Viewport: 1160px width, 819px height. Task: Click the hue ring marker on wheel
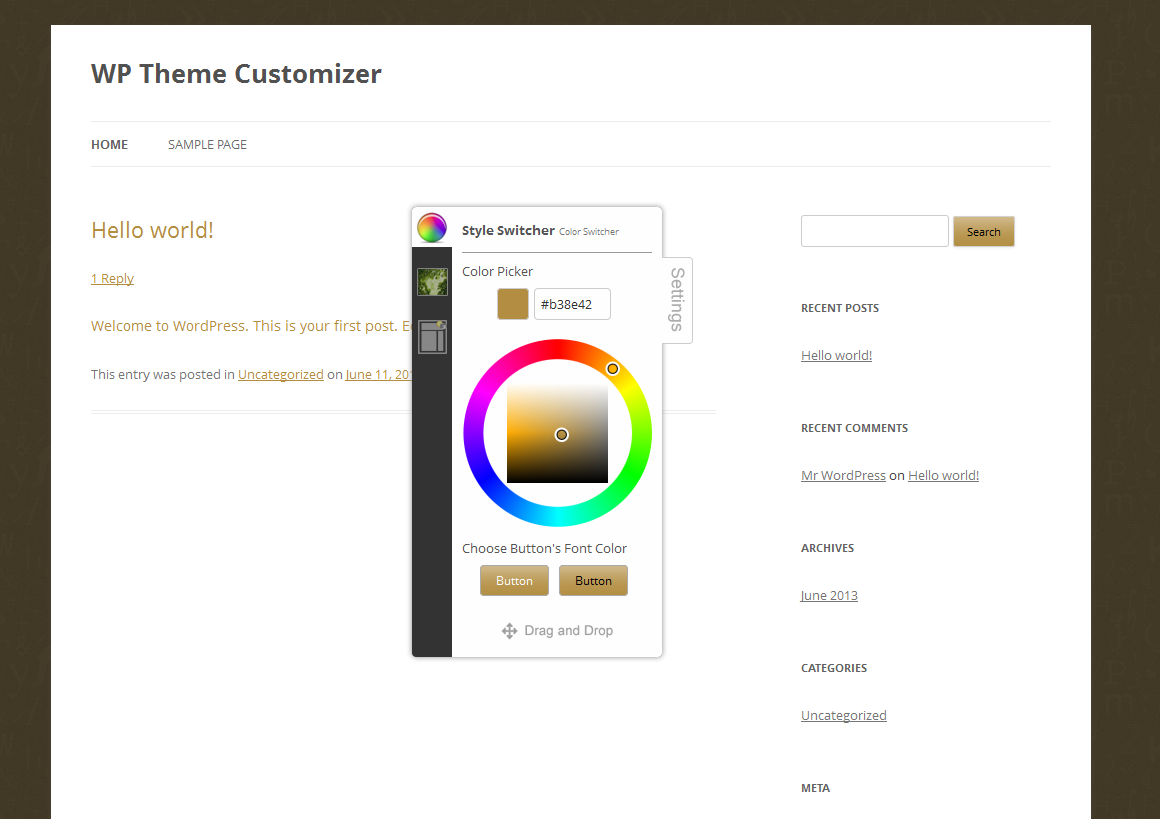pos(613,368)
